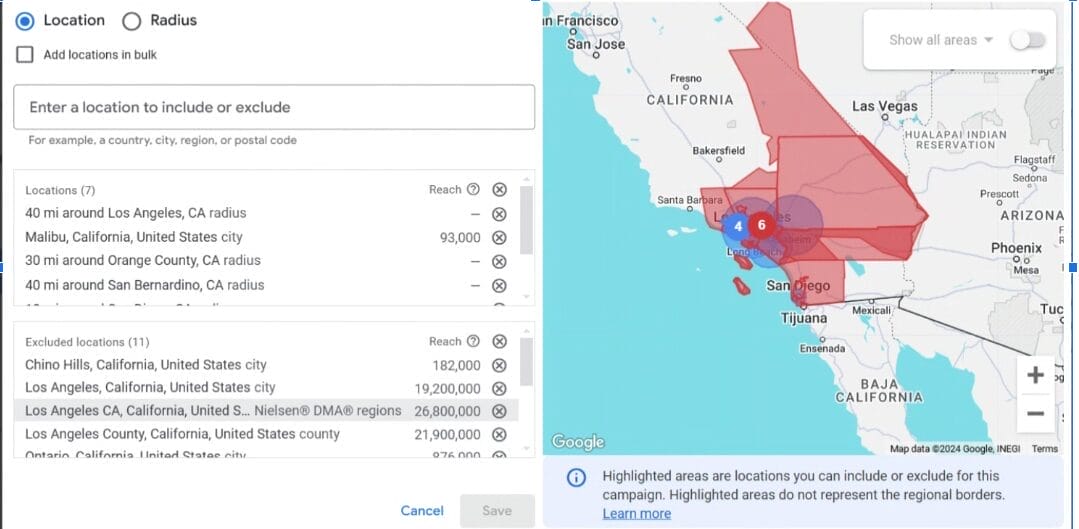This screenshot has height=529, width=1079.
Task: Remove Chino Hills from excluded locations
Action: pos(499,366)
